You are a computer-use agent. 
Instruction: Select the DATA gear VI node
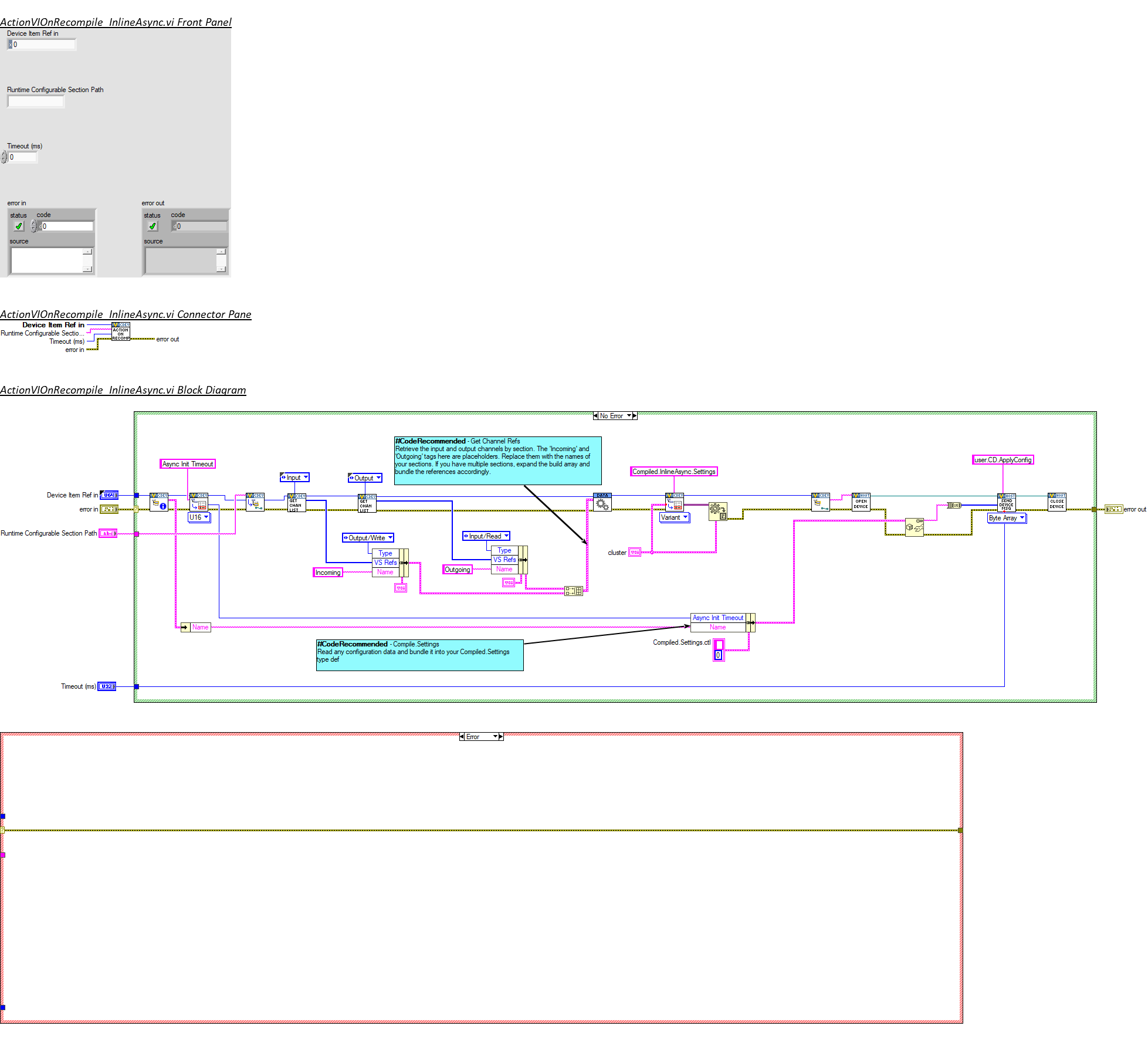click(602, 502)
